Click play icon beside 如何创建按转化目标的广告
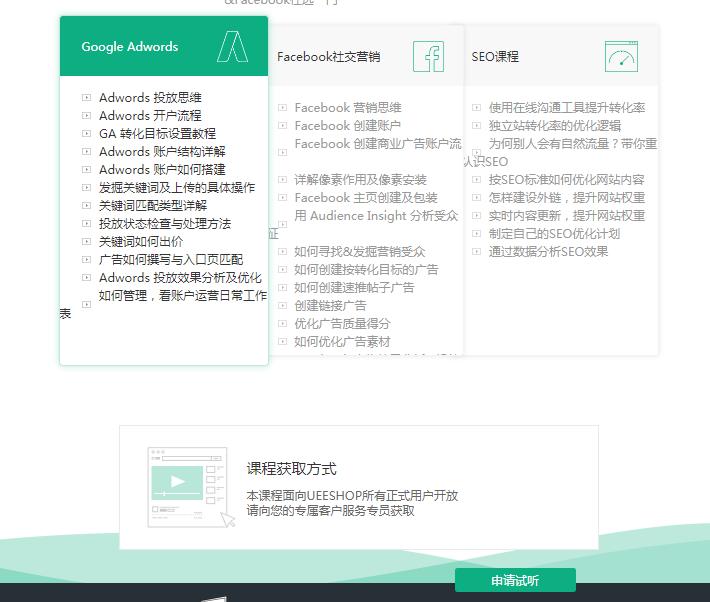The image size is (710, 602). click(283, 270)
